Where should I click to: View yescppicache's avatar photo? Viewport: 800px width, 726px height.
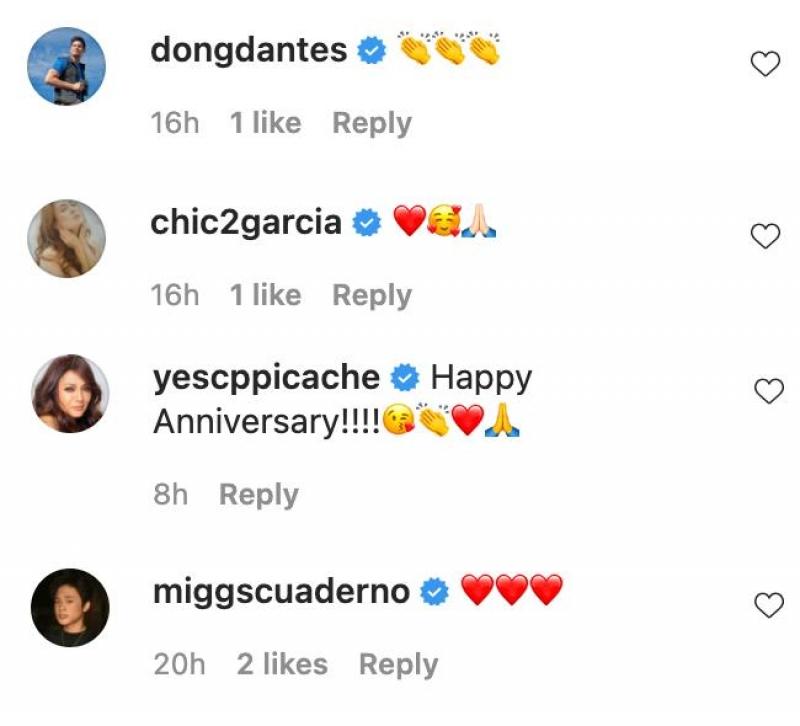point(70,393)
